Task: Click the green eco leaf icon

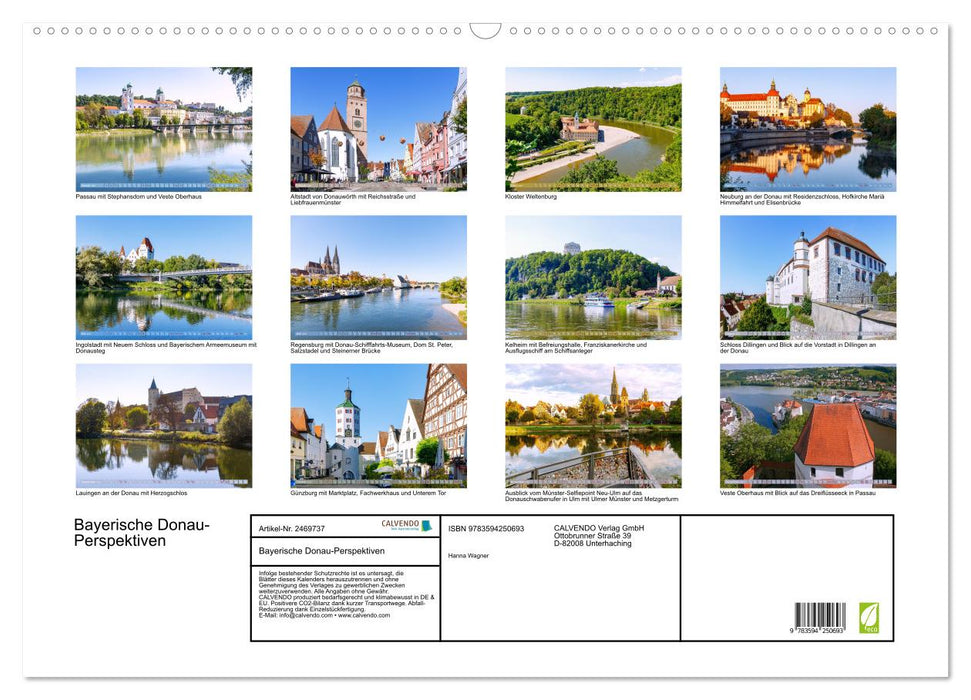Action: click(x=868, y=617)
